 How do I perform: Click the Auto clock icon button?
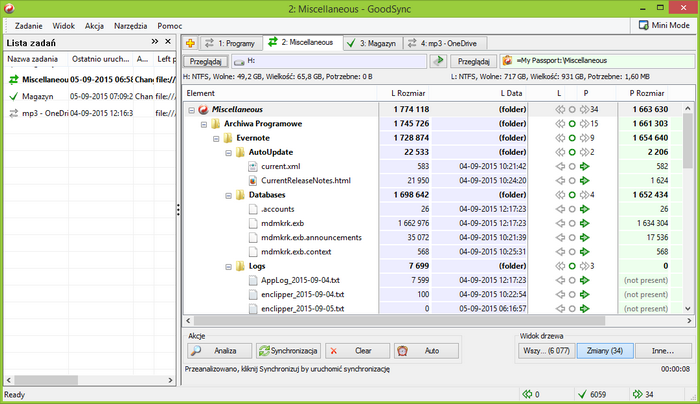425,351
